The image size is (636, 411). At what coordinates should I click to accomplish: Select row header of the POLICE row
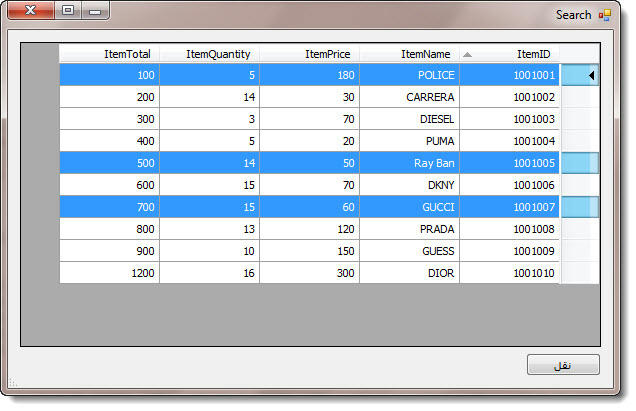pyautogui.click(x=579, y=75)
